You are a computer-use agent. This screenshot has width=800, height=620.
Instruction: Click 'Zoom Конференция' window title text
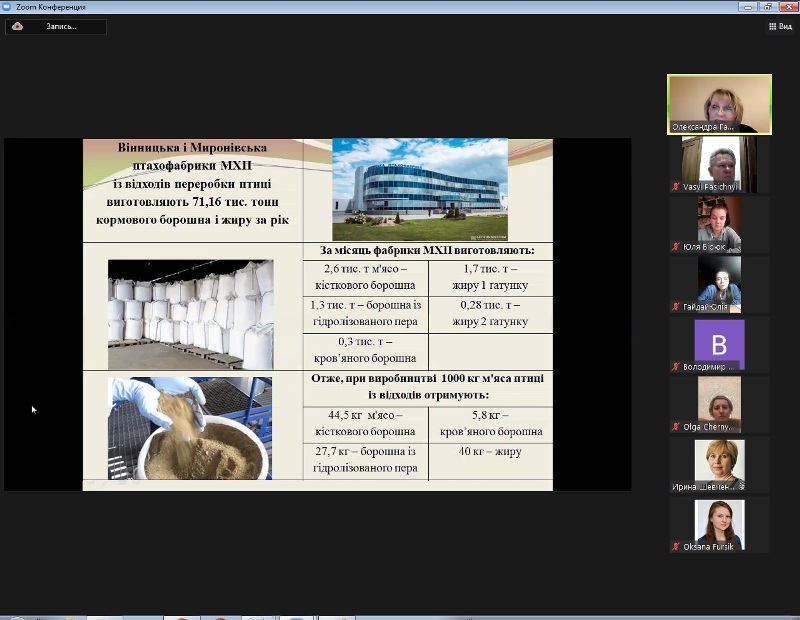[x=51, y=7]
